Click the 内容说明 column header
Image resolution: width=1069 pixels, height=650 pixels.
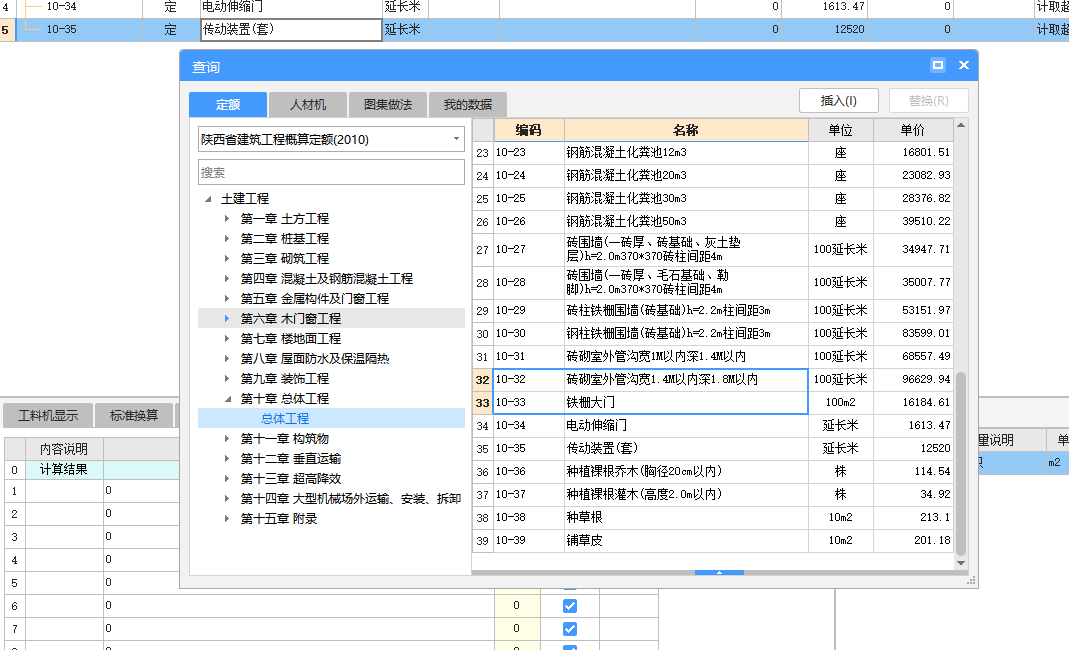pyautogui.click(x=63, y=449)
